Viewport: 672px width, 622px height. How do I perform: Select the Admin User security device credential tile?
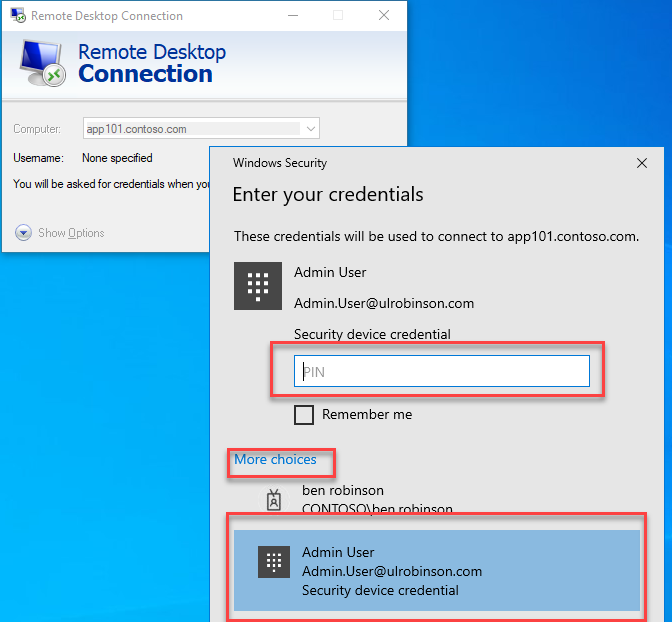(x=437, y=570)
